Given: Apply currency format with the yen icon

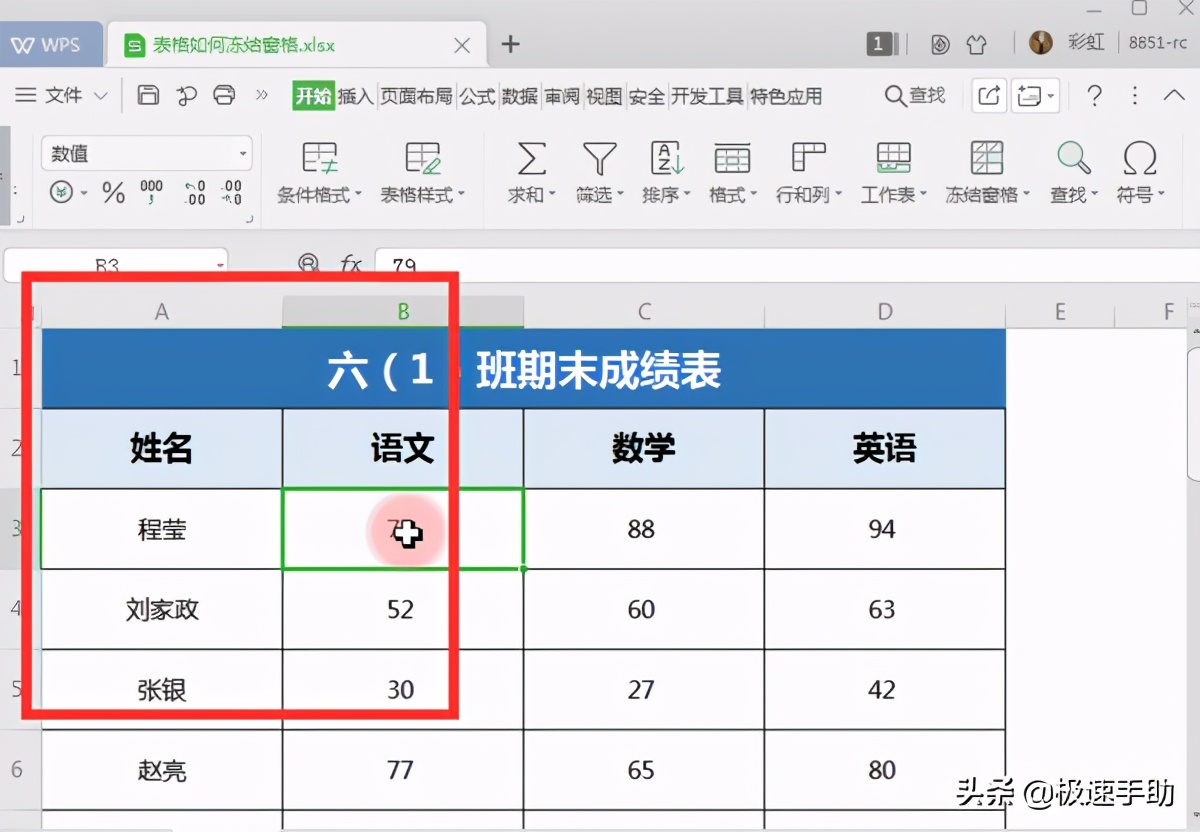Looking at the screenshot, I should tap(62, 192).
